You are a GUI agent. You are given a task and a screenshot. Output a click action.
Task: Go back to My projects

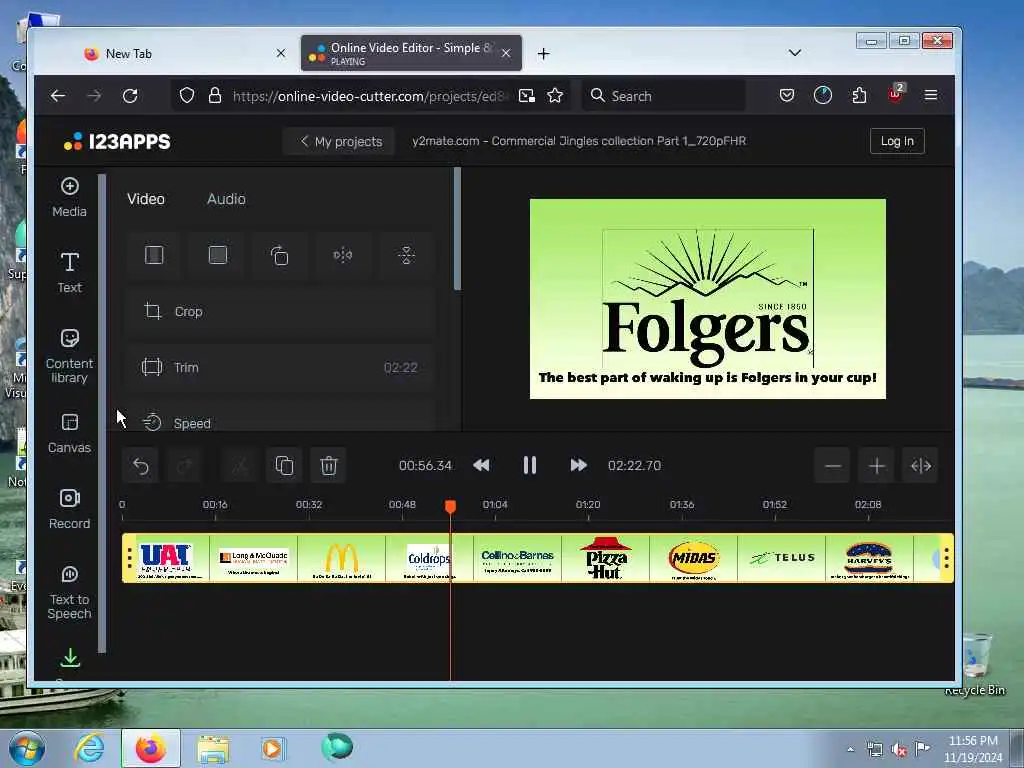coord(340,141)
